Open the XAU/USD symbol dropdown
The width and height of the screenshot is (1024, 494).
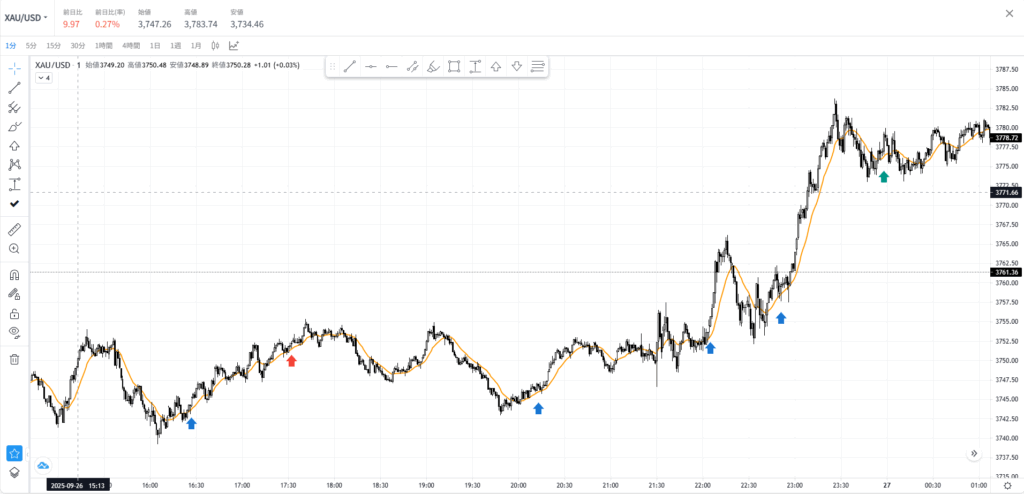(x=26, y=17)
